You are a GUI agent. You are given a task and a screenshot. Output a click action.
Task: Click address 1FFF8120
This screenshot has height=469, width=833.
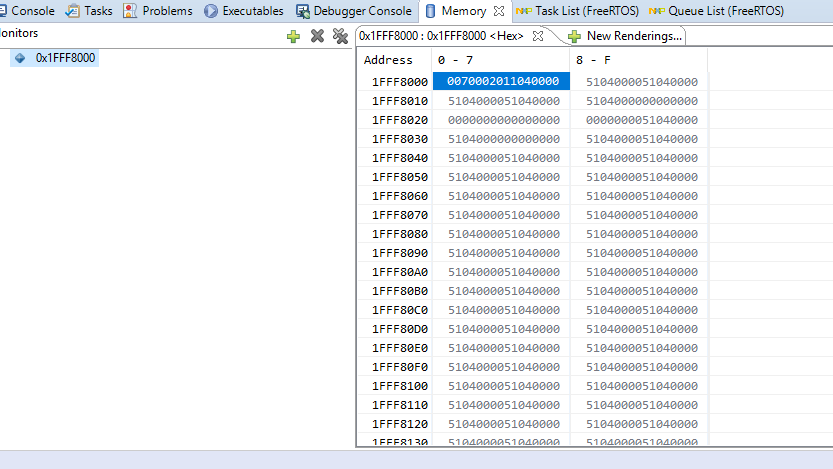point(400,424)
